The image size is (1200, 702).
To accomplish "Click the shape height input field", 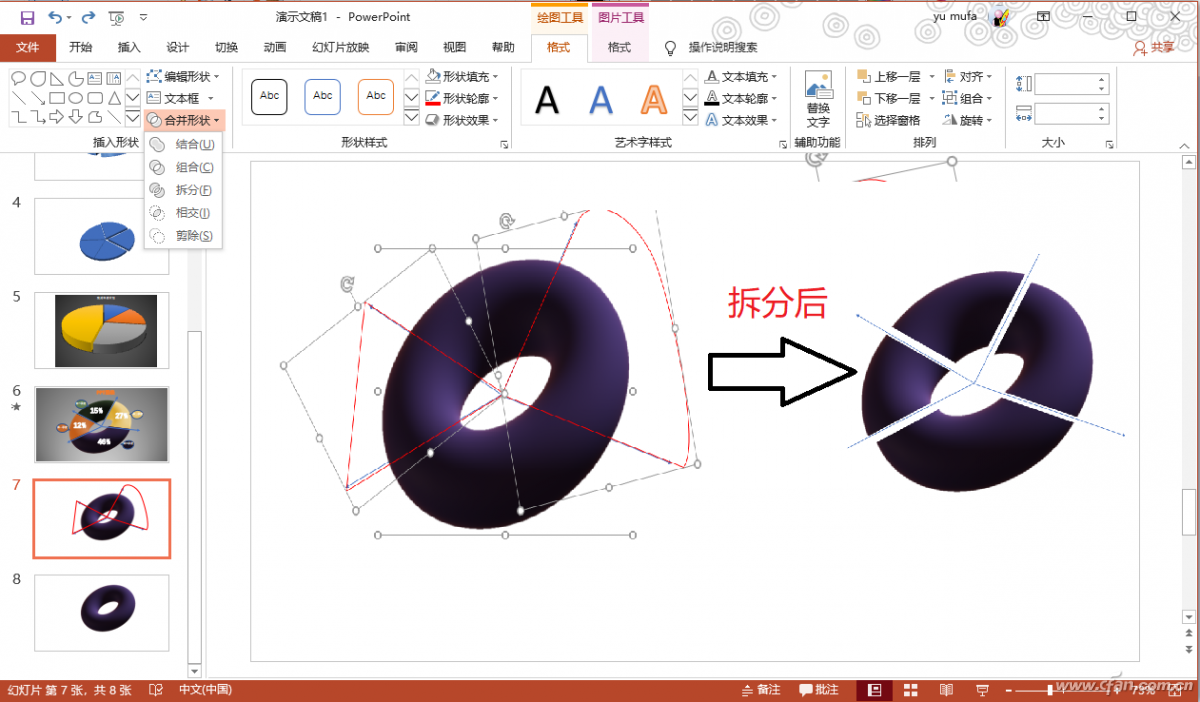I will point(1072,85).
